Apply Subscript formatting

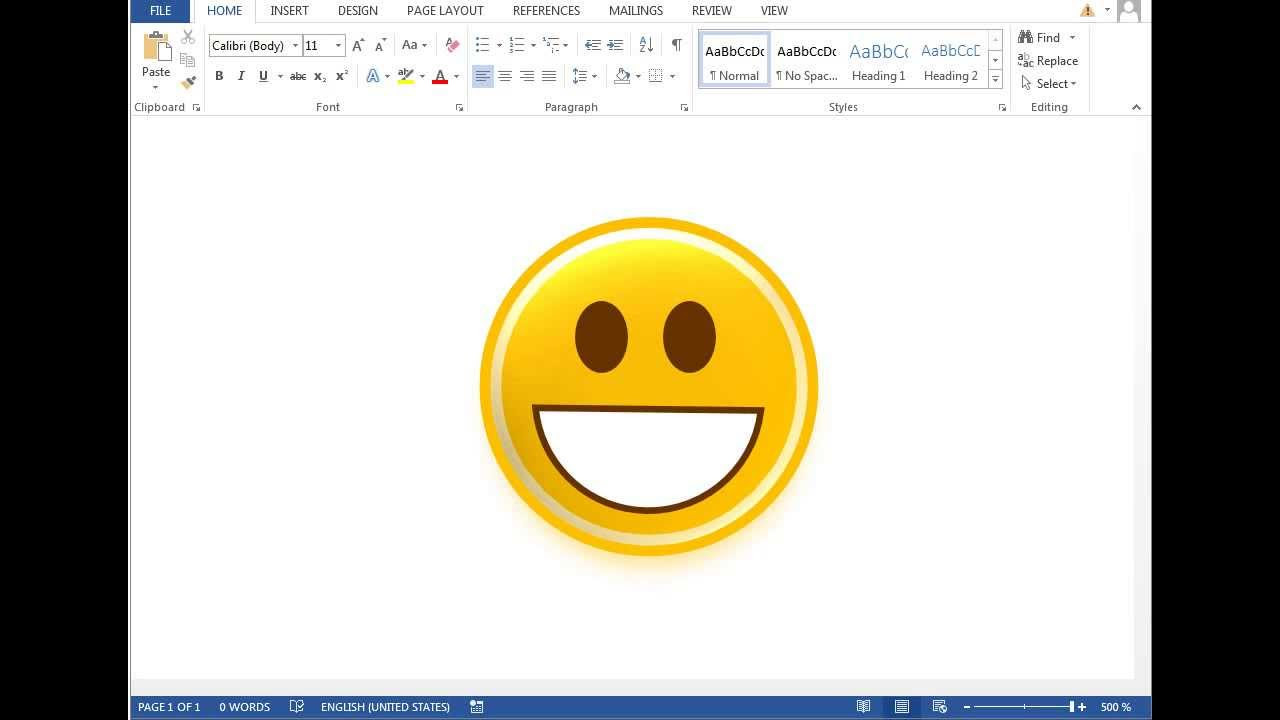[318, 75]
